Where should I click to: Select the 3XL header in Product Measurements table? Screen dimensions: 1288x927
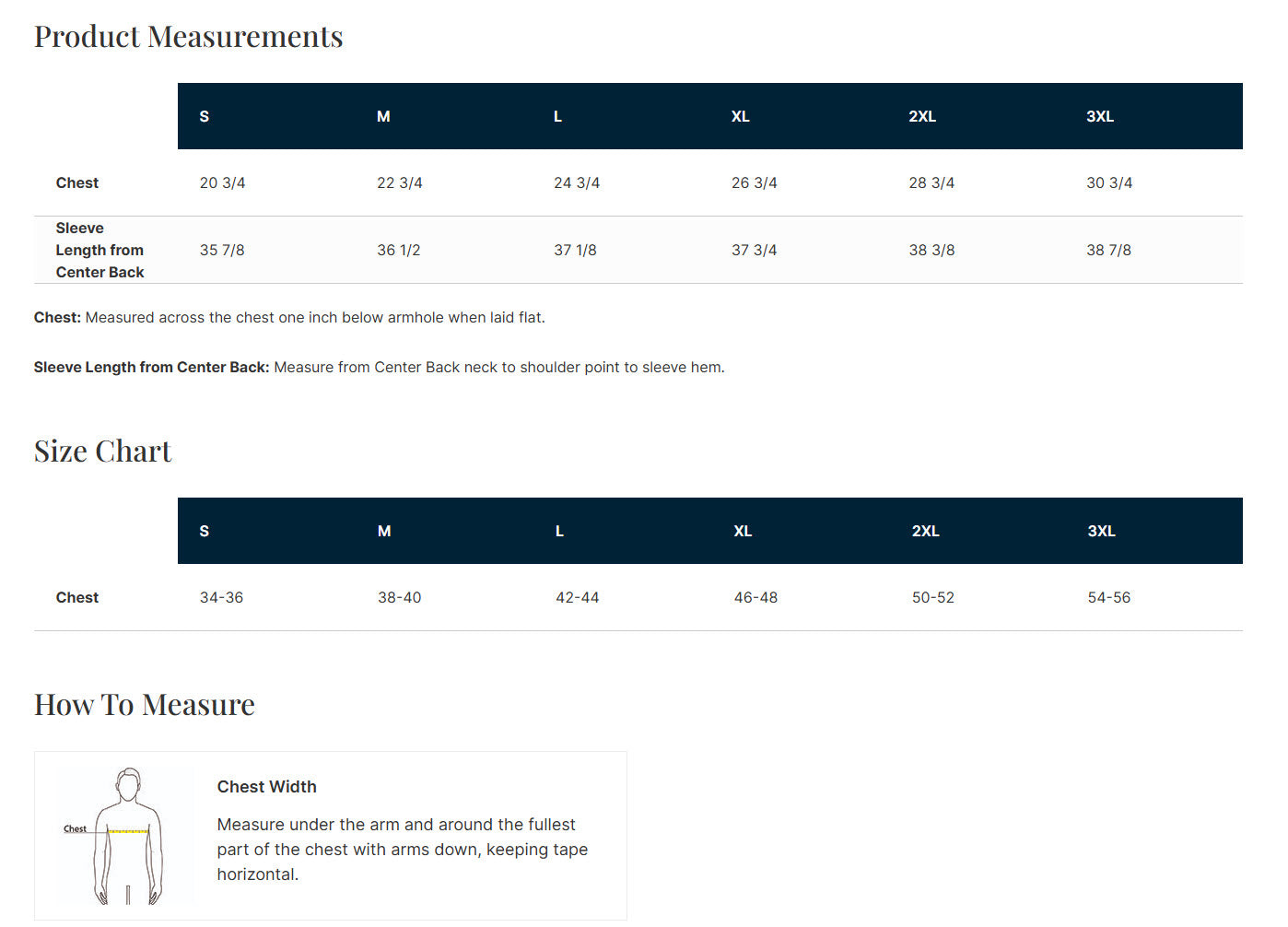coord(1100,116)
